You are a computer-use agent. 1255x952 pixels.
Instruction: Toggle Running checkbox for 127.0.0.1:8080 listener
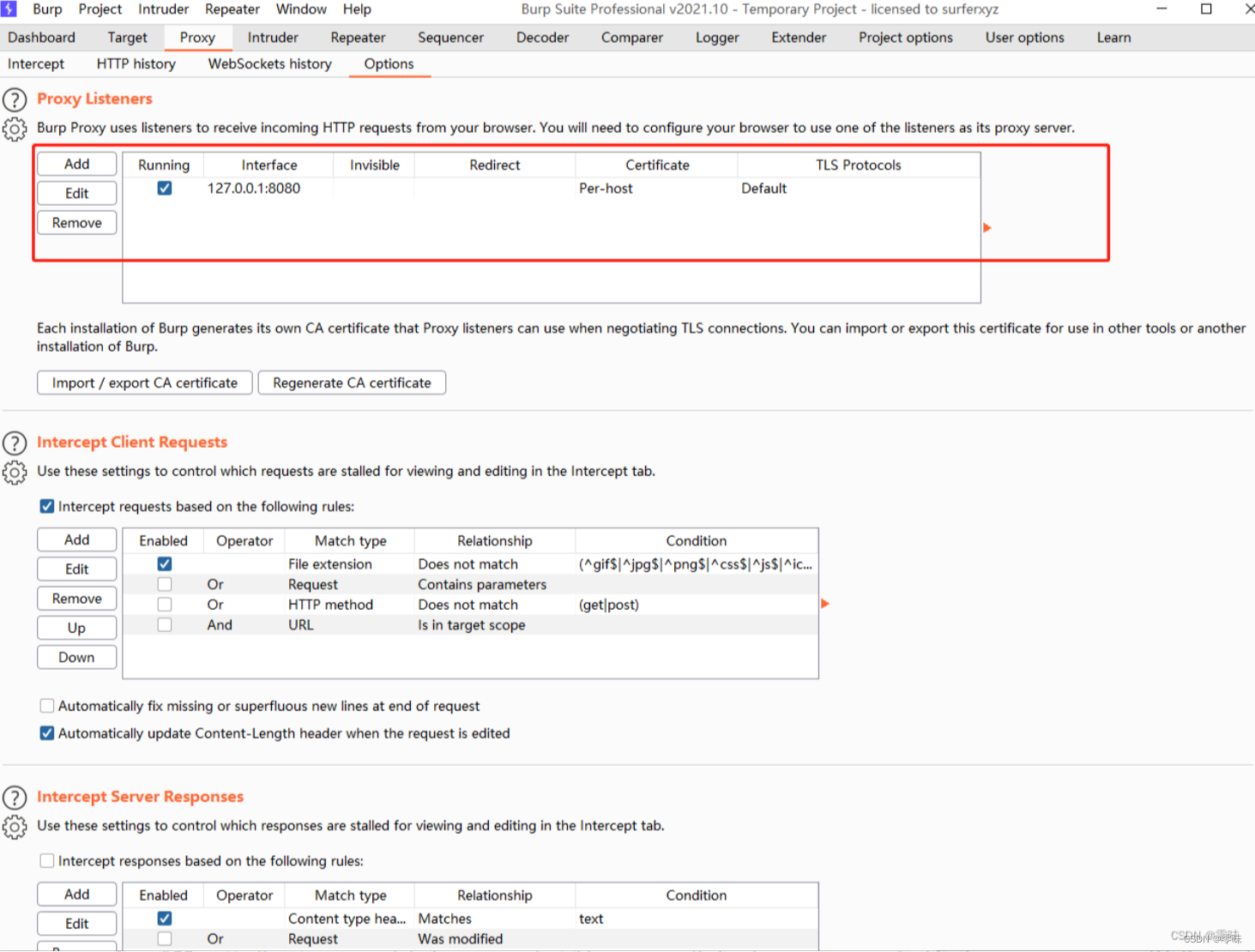point(165,189)
